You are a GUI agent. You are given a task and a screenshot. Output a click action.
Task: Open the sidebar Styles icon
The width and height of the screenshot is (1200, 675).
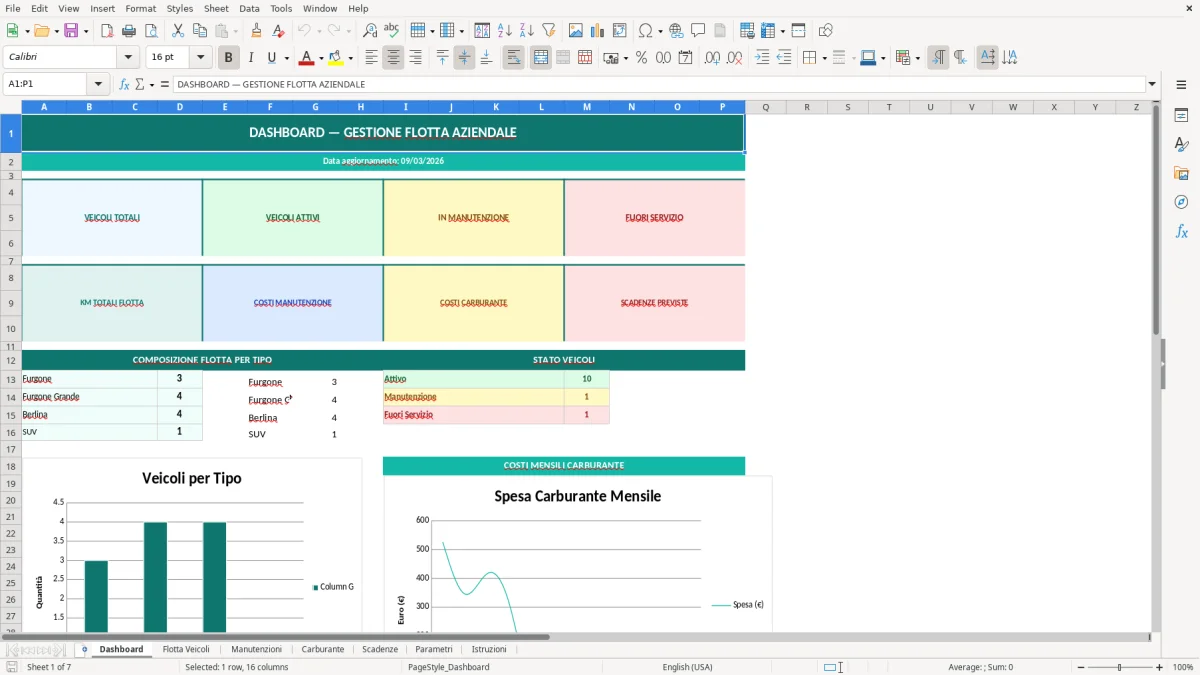(x=1181, y=144)
